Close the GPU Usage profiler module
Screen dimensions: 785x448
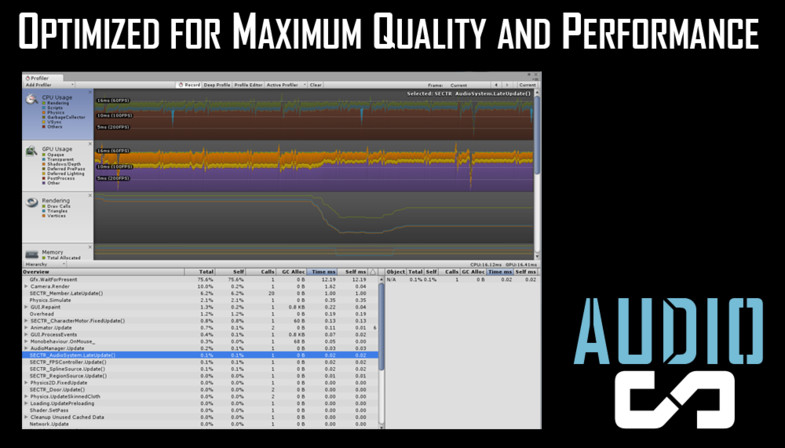tap(90, 144)
